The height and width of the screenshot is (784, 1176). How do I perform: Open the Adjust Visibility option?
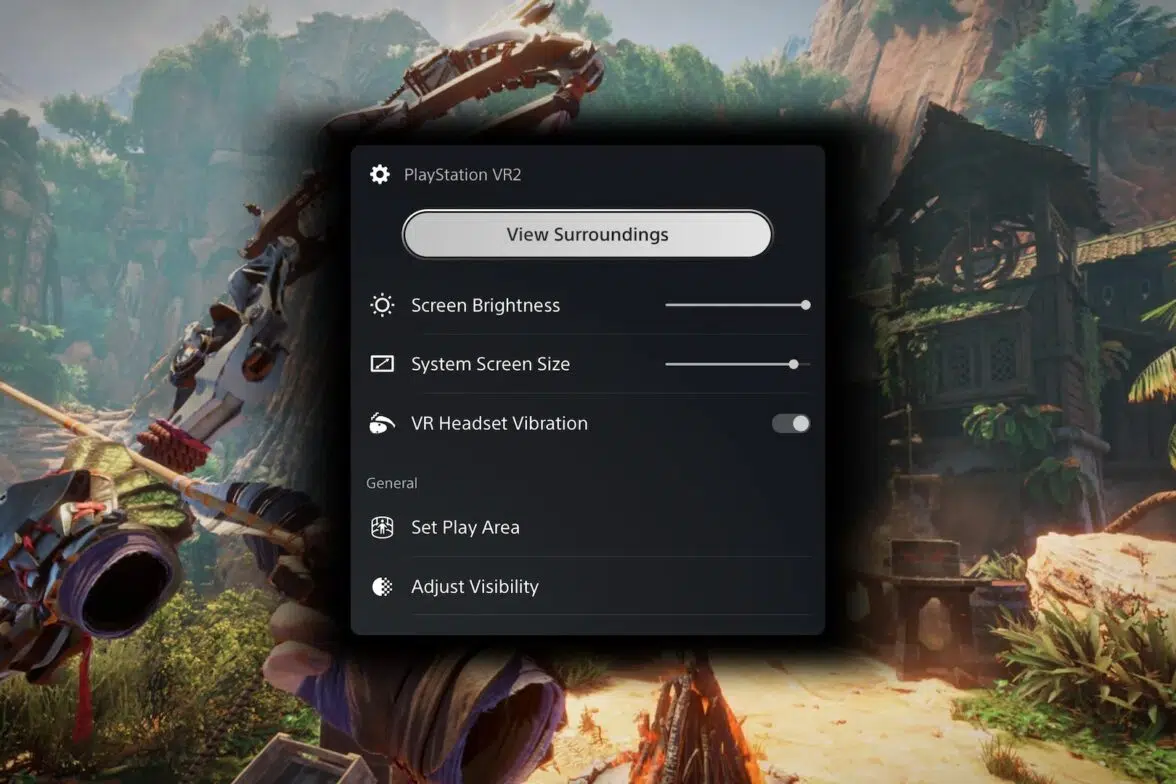(x=590, y=586)
